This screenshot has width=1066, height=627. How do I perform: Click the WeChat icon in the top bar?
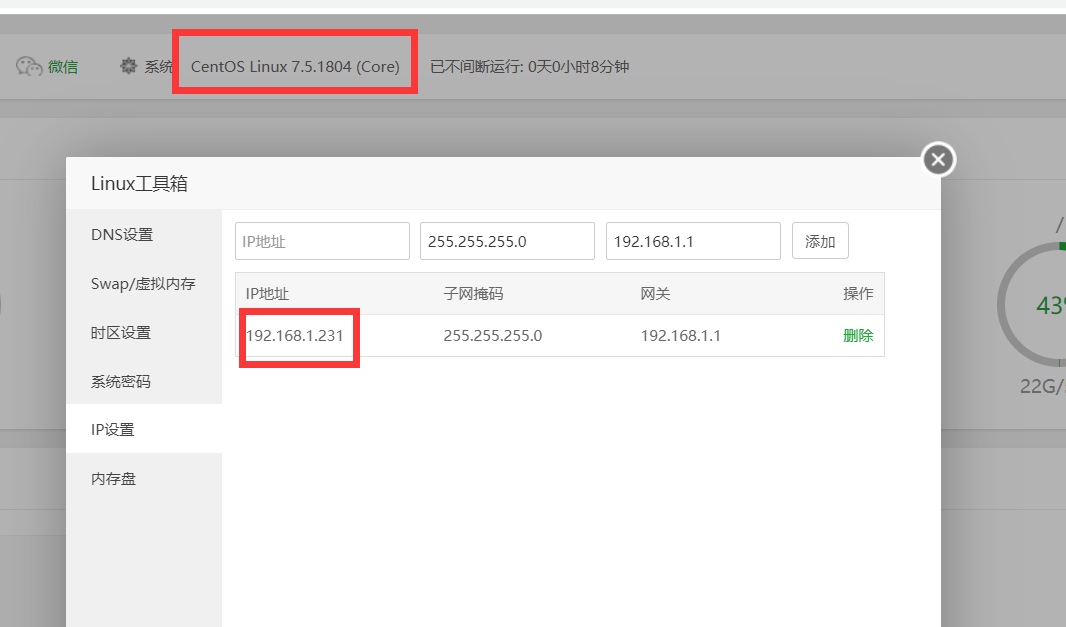(29, 66)
